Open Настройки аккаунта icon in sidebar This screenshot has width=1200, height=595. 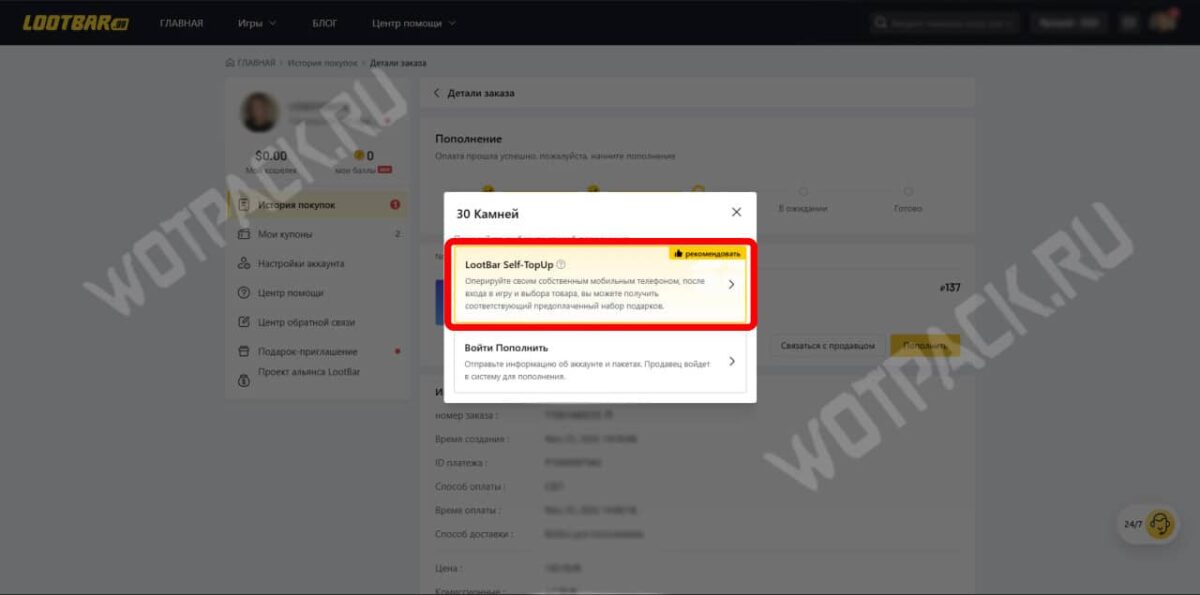[x=244, y=264]
